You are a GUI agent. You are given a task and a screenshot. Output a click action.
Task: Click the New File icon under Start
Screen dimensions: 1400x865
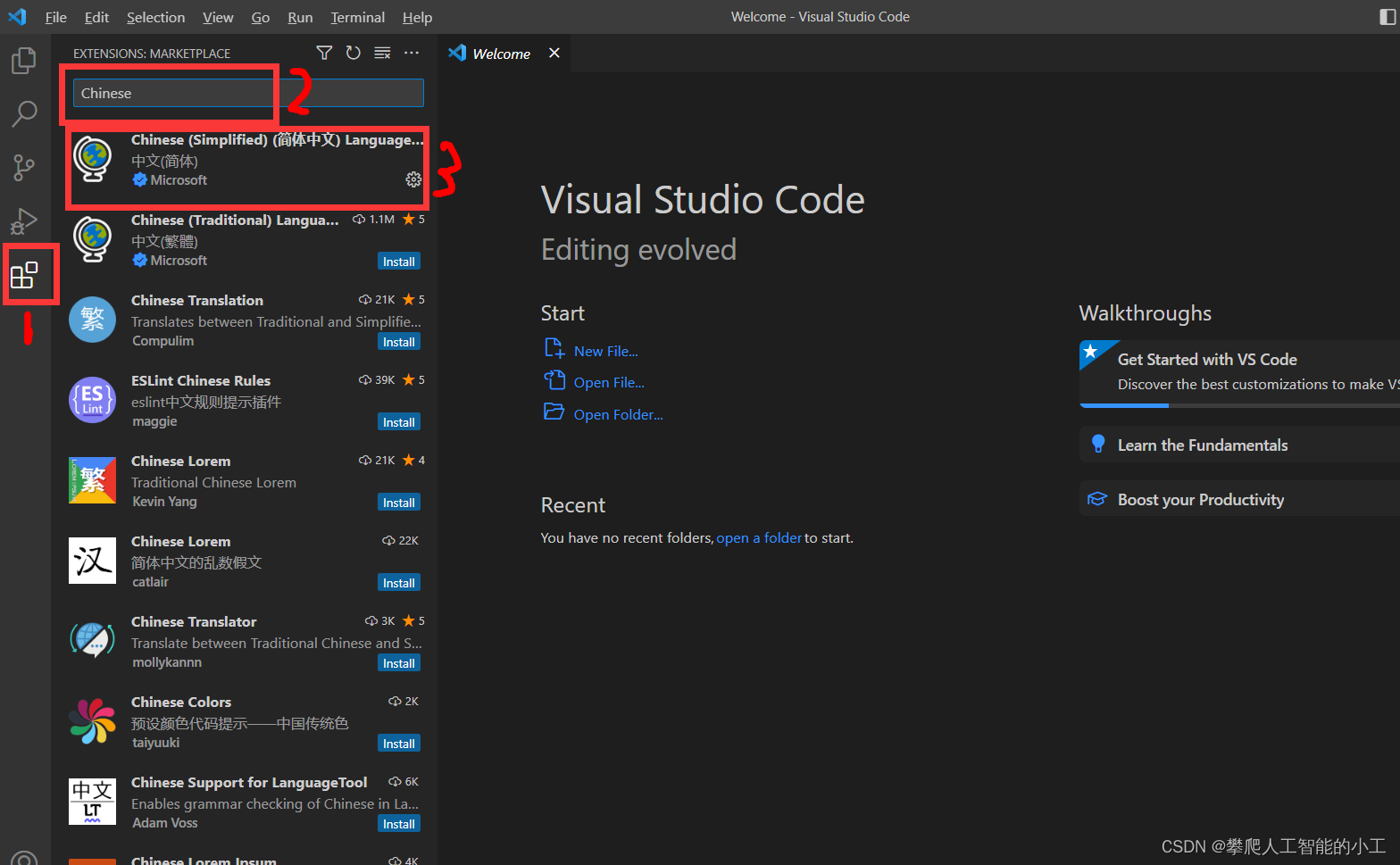(x=554, y=348)
